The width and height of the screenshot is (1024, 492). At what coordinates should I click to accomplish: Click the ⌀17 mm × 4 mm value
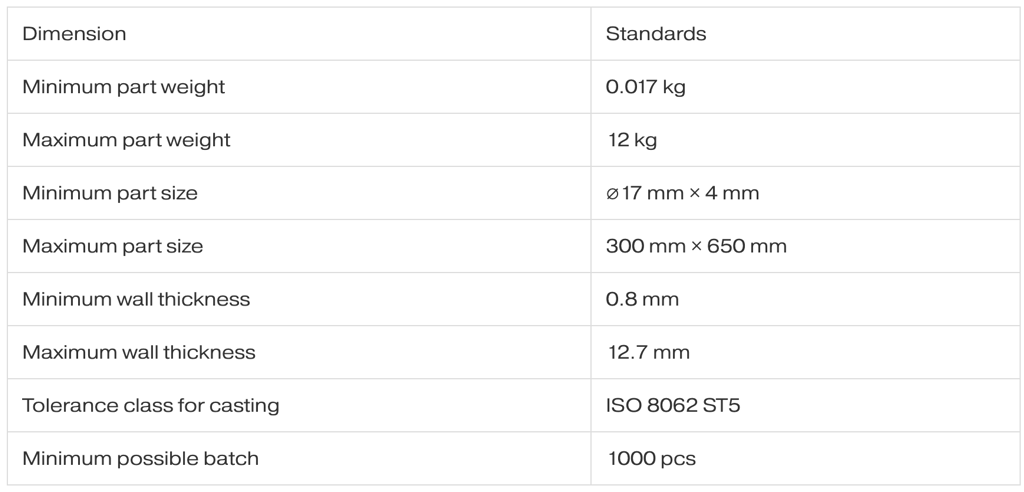coord(682,193)
